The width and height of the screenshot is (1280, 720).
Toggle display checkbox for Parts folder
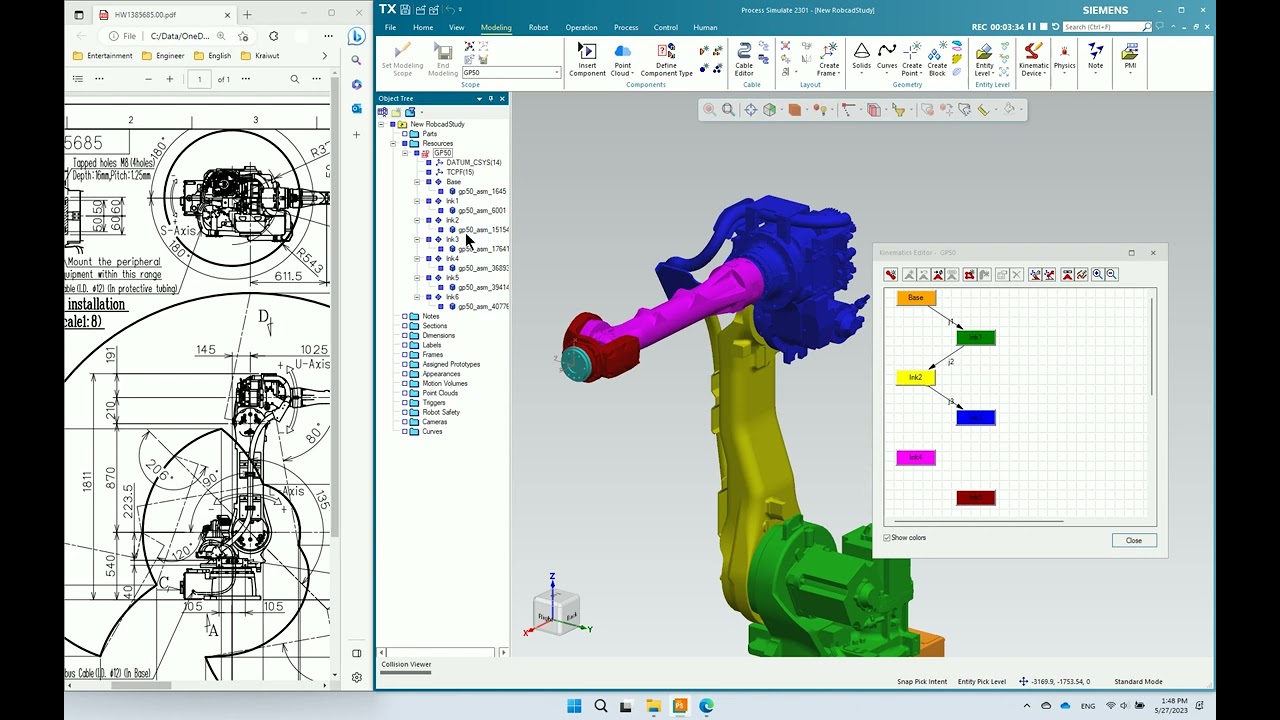click(405, 134)
